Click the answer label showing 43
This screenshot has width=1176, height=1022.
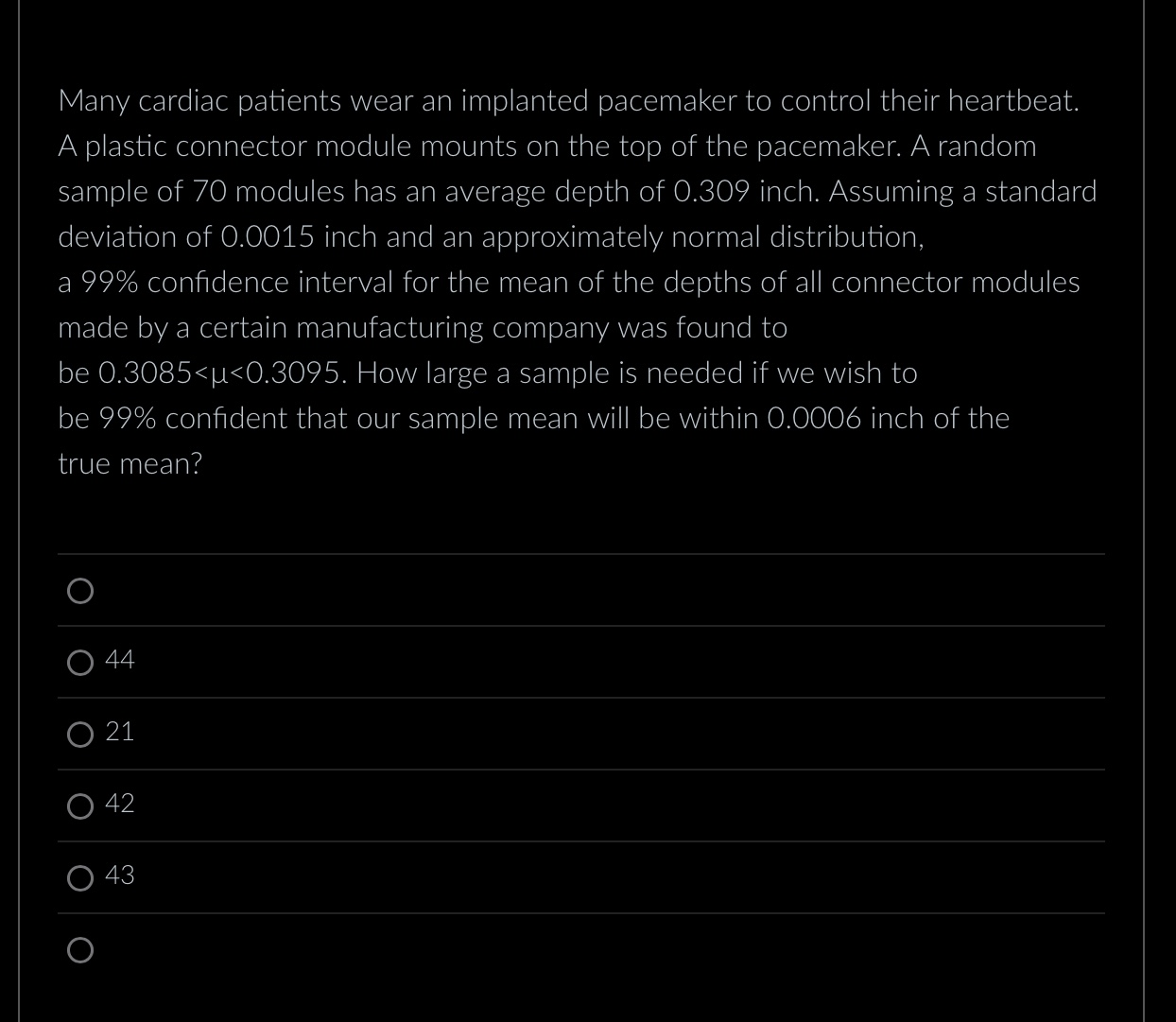pyautogui.click(x=119, y=875)
